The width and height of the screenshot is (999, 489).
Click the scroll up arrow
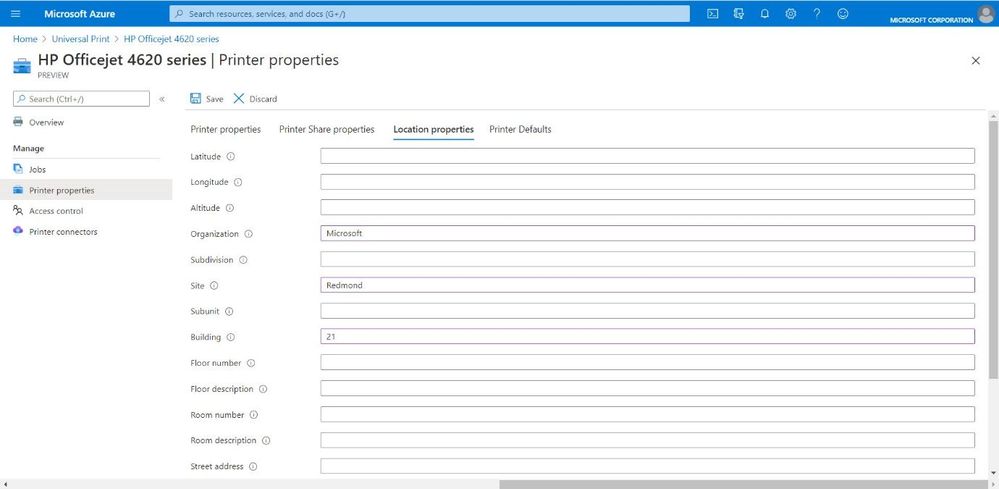point(993,115)
